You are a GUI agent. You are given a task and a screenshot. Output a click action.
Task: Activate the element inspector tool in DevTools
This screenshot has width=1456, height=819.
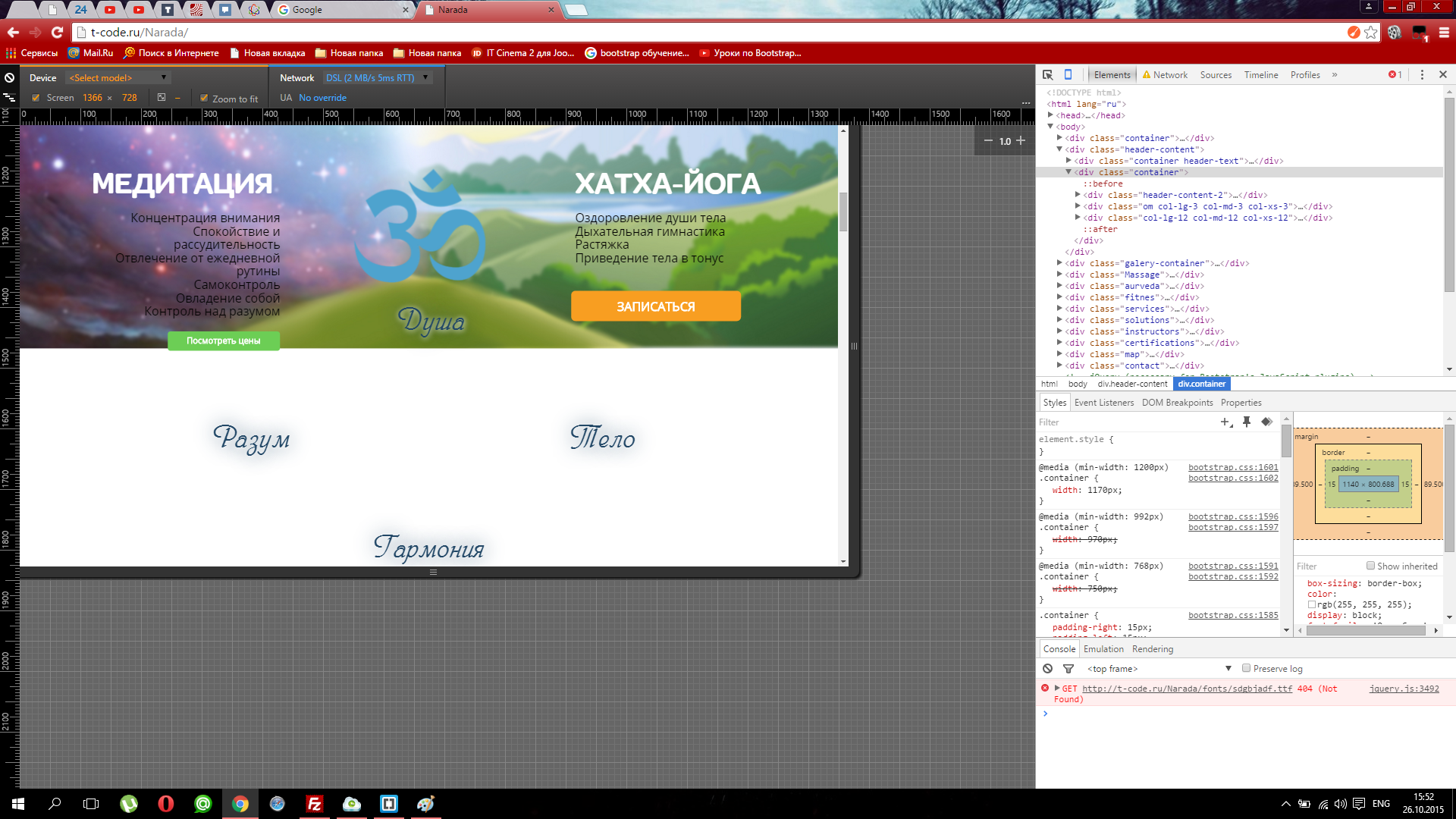click(1047, 74)
